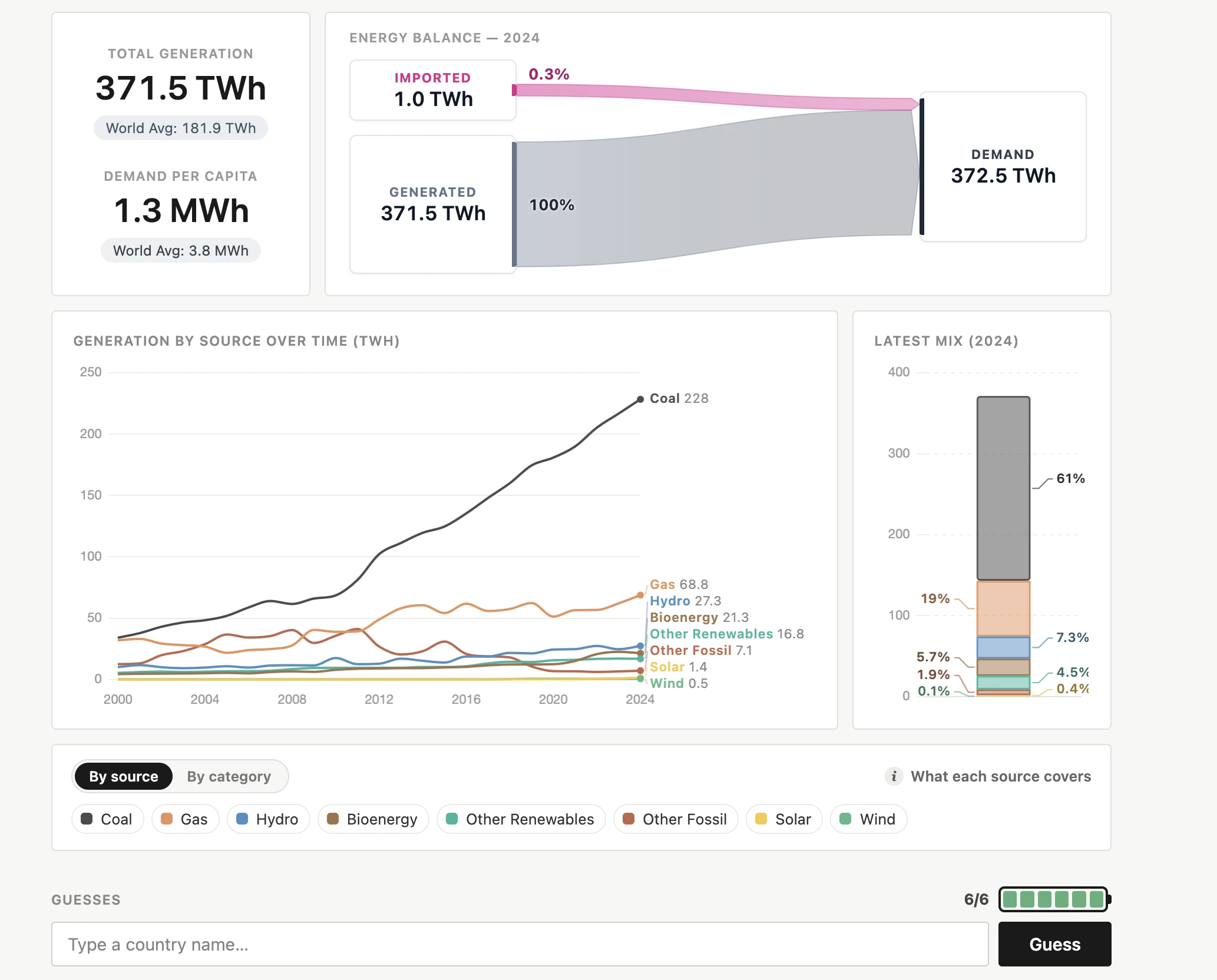Image resolution: width=1217 pixels, height=980 pixels.
Task: Click the 6/6 guesses counter
Action: 976,899
